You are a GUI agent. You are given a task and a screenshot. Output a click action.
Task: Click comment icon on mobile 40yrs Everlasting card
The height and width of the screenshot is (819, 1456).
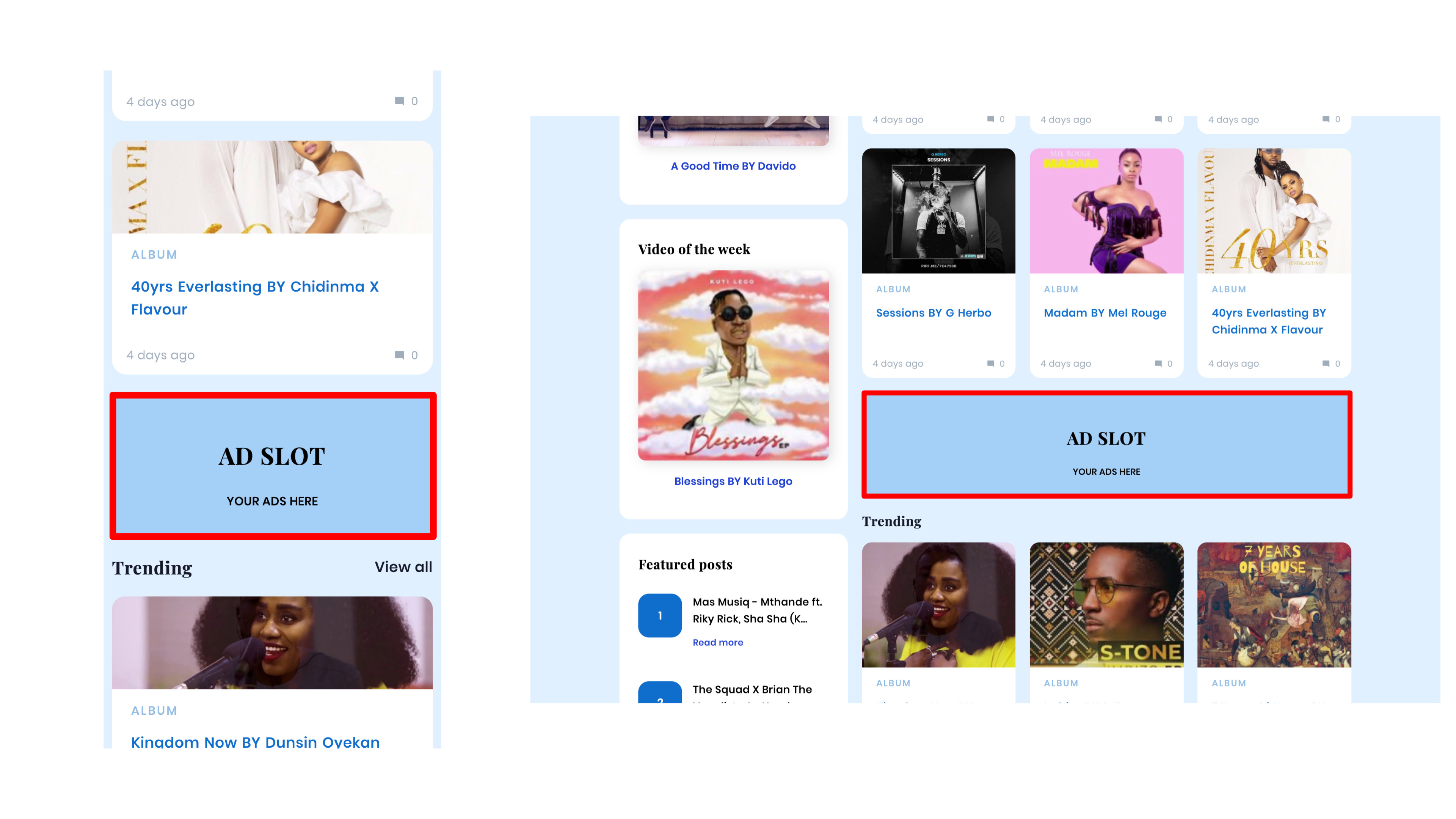[x=399, y=355]
